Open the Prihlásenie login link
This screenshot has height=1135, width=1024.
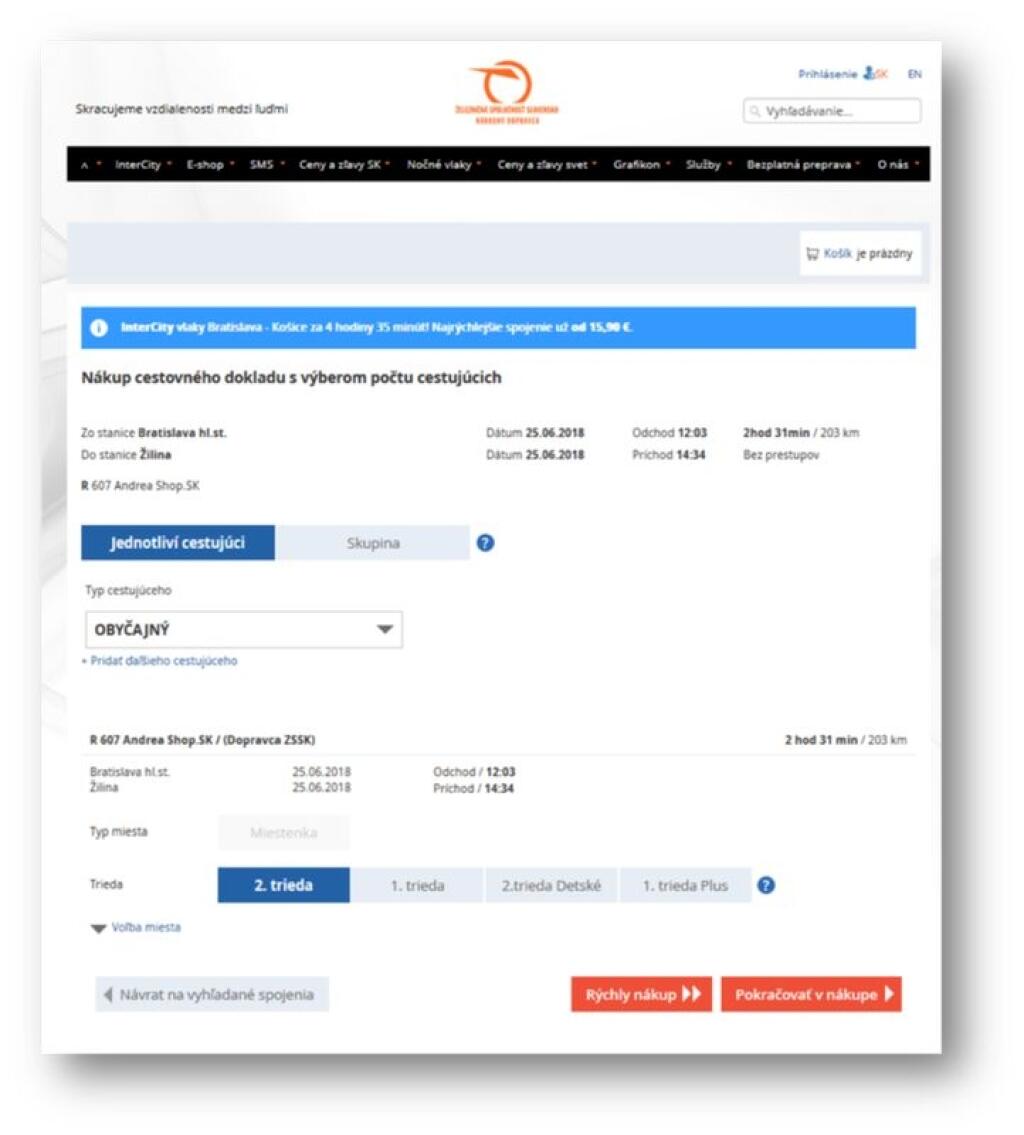827,74
